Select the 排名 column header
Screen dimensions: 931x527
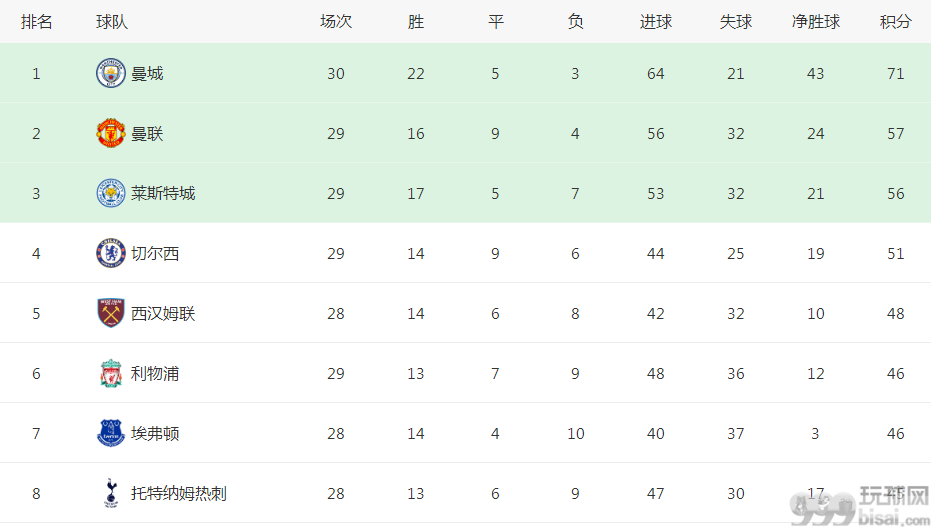pos(37,22)
